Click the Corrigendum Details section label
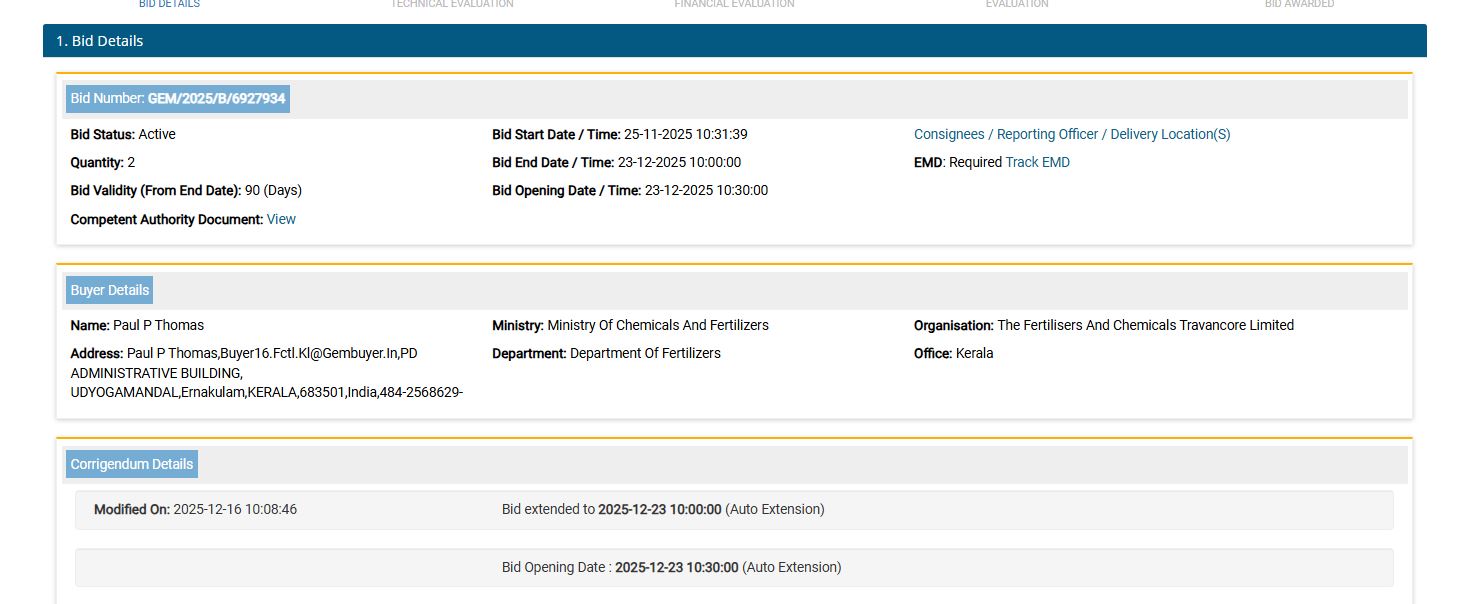Image resolution: width=1473 pixels, height=604 pixels. click(x=131, y=464)
